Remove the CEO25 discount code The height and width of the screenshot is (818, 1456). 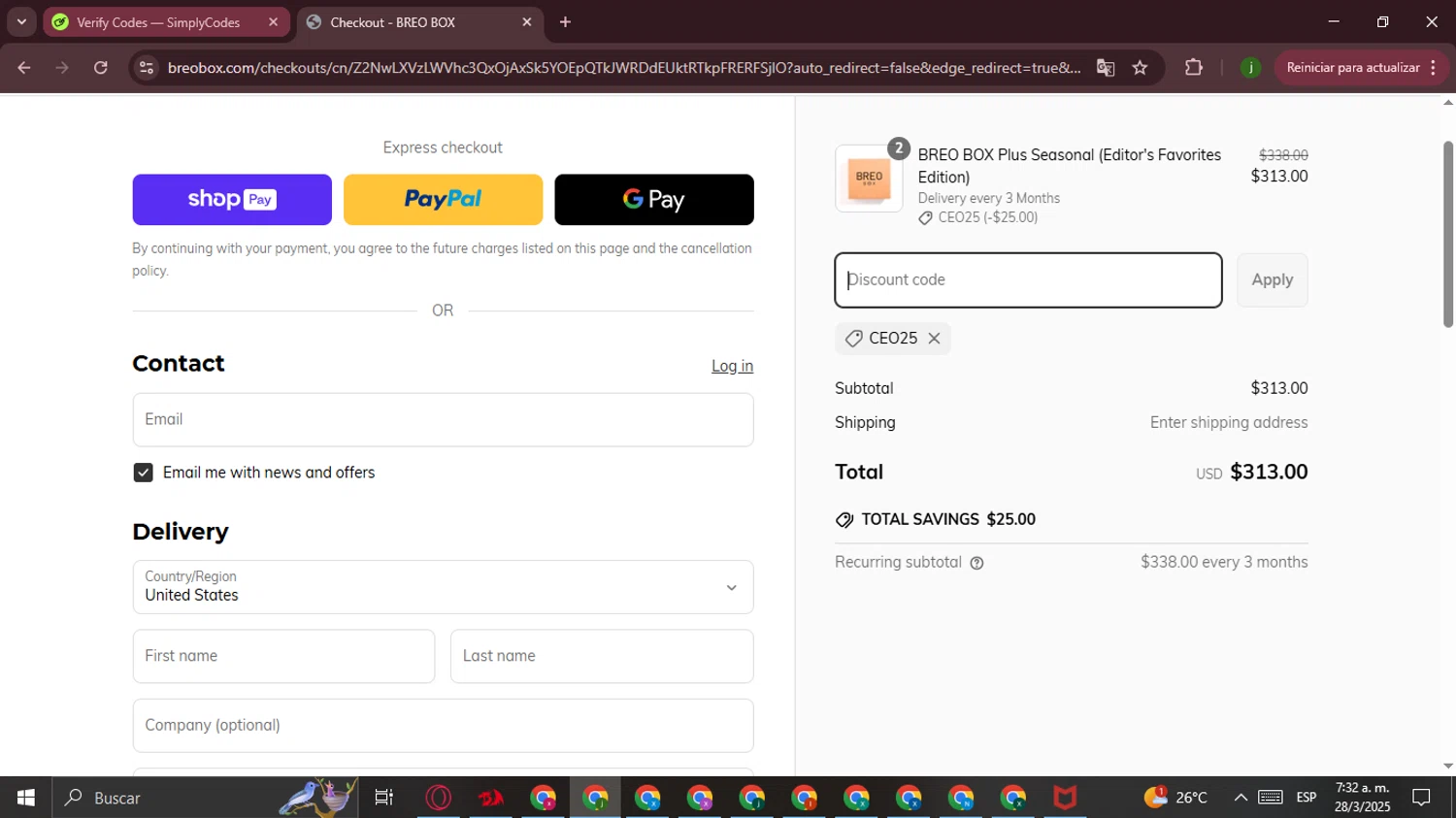[x=934, y=339]
